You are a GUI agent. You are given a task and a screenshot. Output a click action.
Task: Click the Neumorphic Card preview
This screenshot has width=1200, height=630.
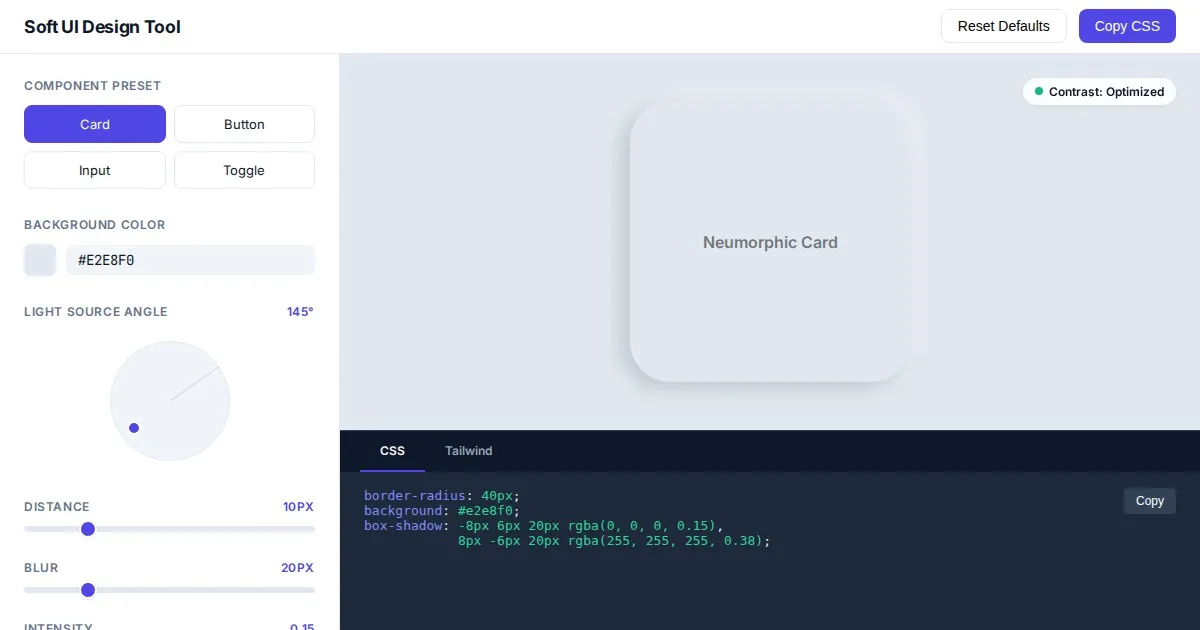770,242
